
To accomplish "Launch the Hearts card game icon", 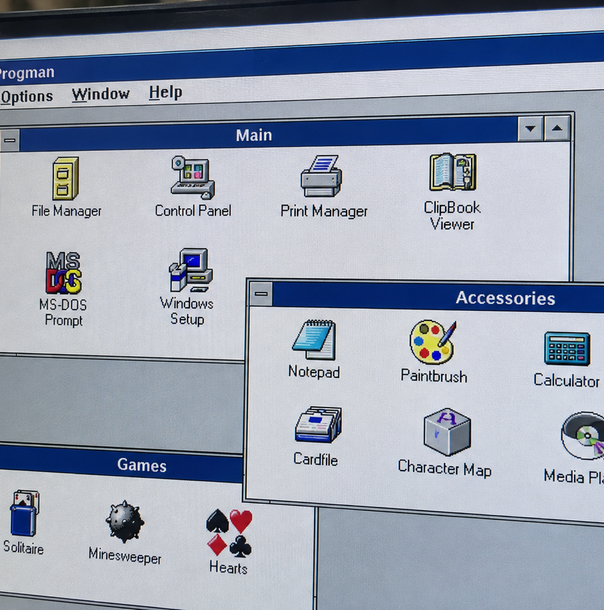I will point(229,533).
